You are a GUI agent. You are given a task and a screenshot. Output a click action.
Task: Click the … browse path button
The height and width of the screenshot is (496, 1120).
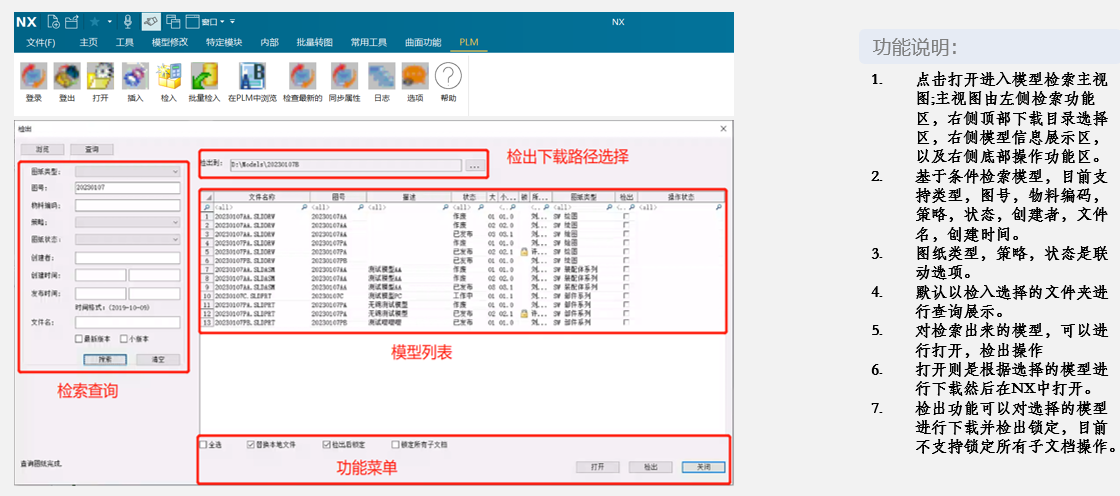tap(474, 166)
